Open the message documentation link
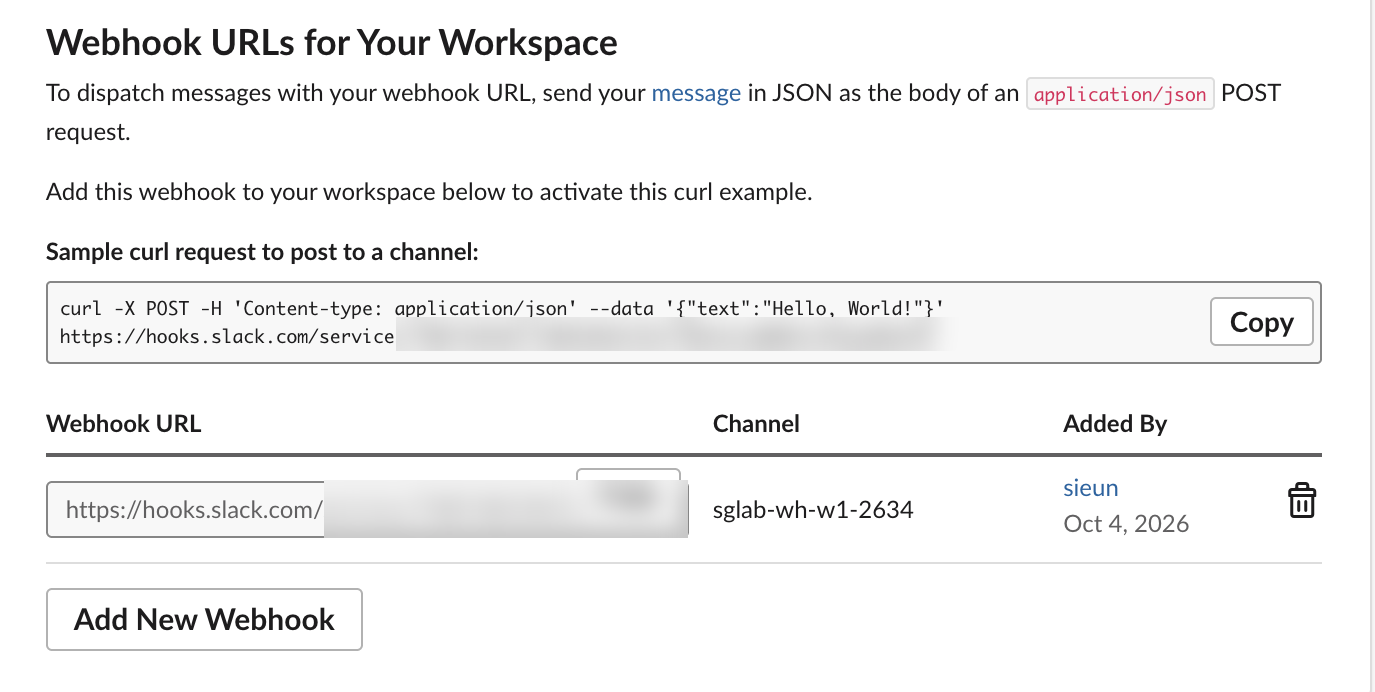The height and width of the screenshot is (692, 1375). [696, 94]
